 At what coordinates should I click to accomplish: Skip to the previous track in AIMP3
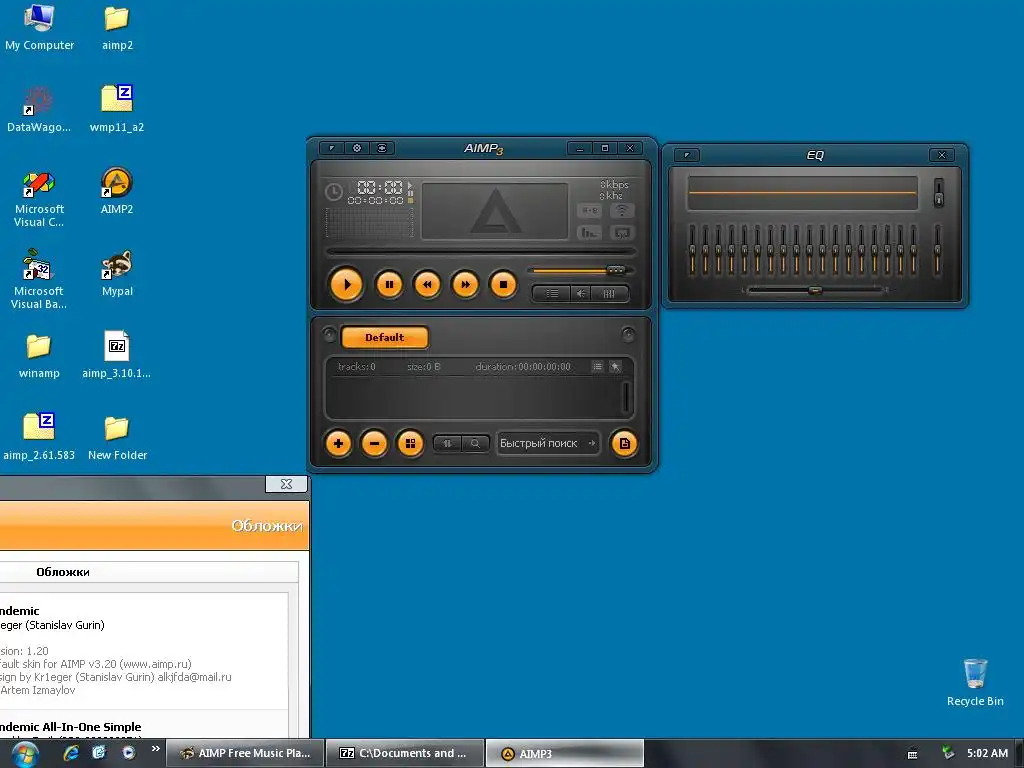click(x=427, y=285)
